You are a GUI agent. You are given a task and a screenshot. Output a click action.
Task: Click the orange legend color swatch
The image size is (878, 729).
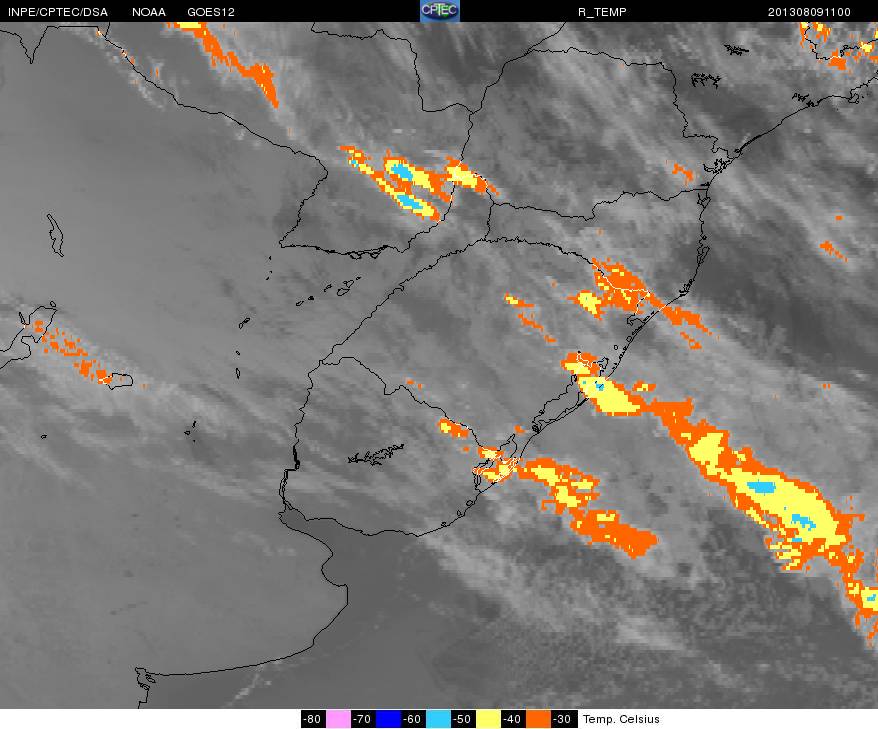point(538,719)
